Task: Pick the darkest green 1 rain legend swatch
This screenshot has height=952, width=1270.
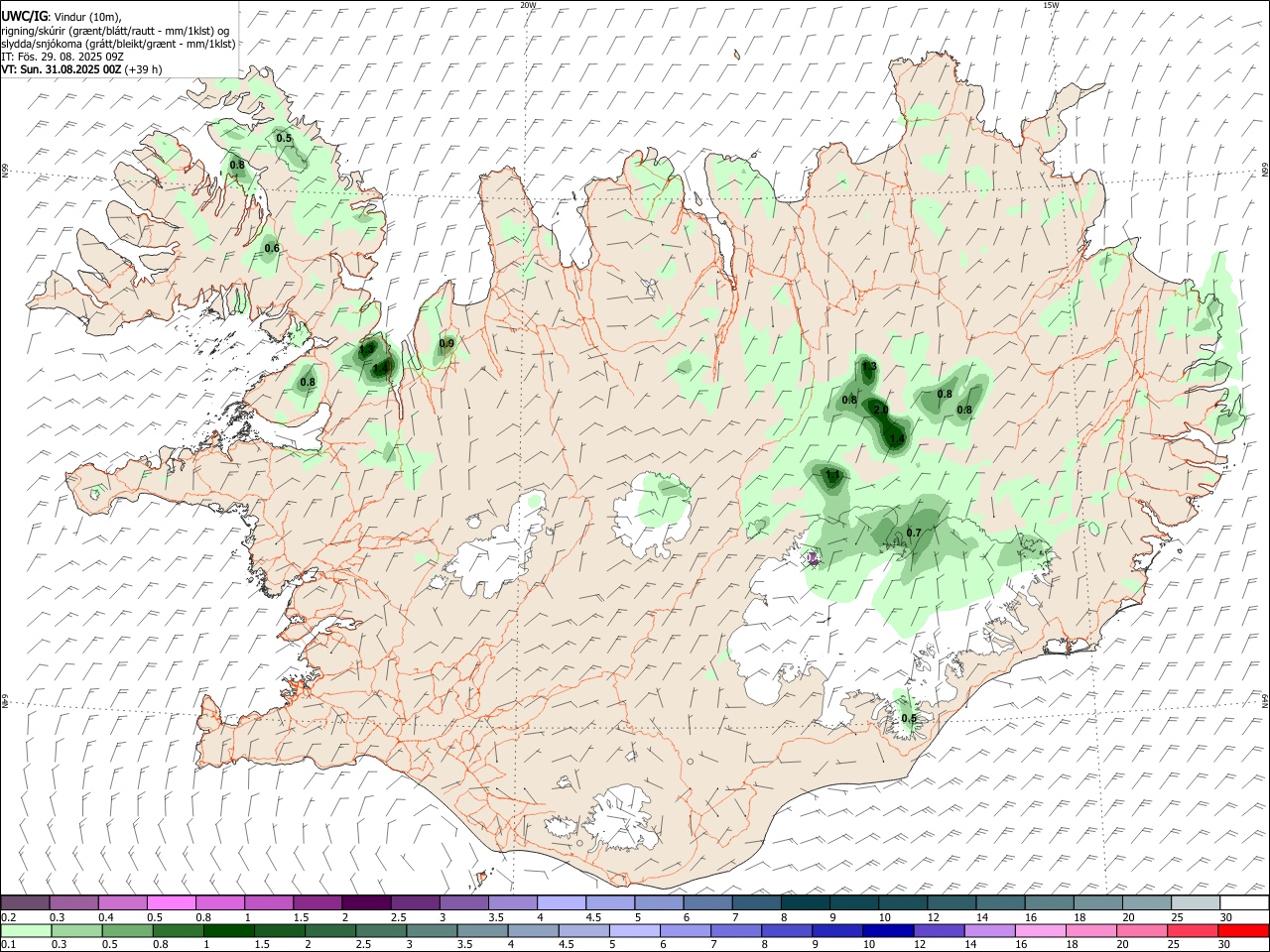Action: [x=228, y=930]
